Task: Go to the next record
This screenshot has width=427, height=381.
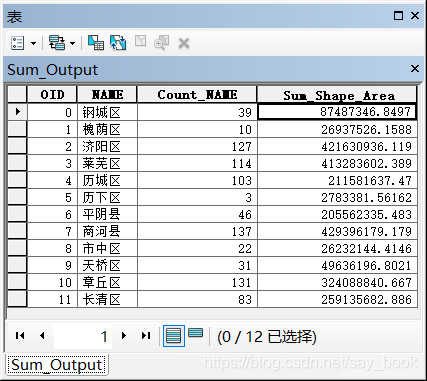Action: pyautogui.click(x=124, y=335)
